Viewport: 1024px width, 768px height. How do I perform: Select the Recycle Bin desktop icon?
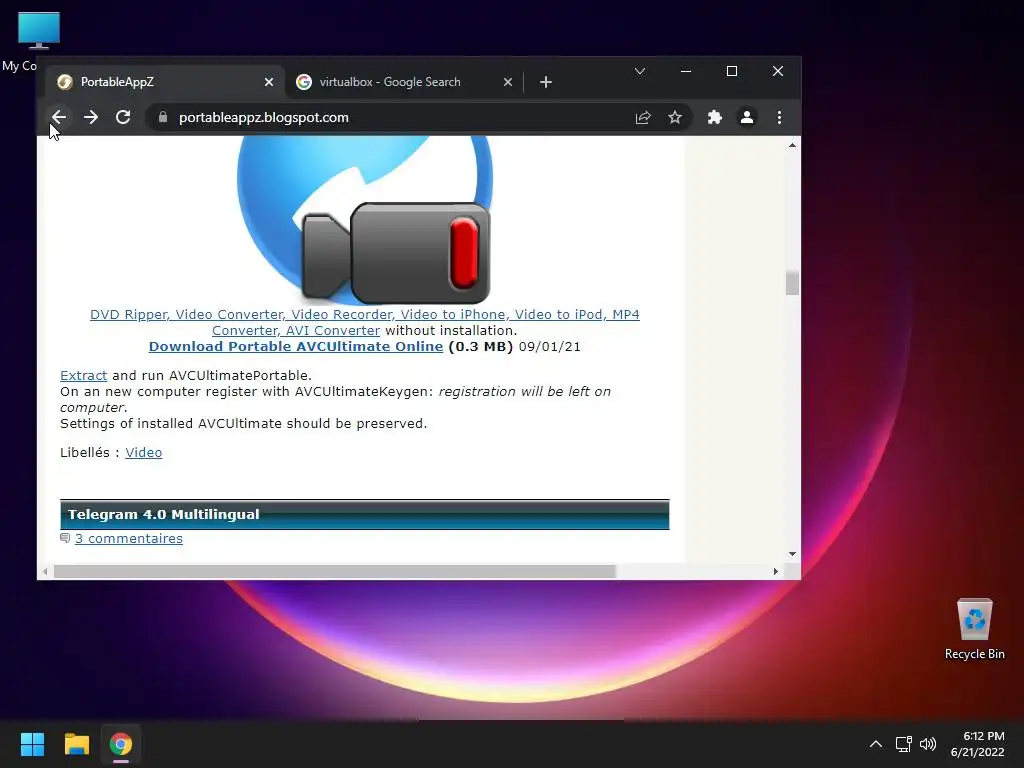(x=974, y=628)
